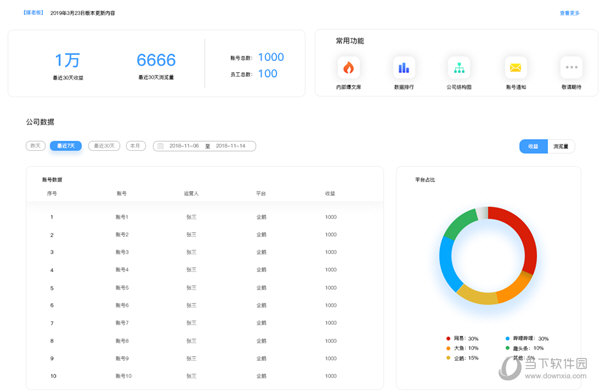Click the 公司数据 section heading

click(x=40, y=122)
